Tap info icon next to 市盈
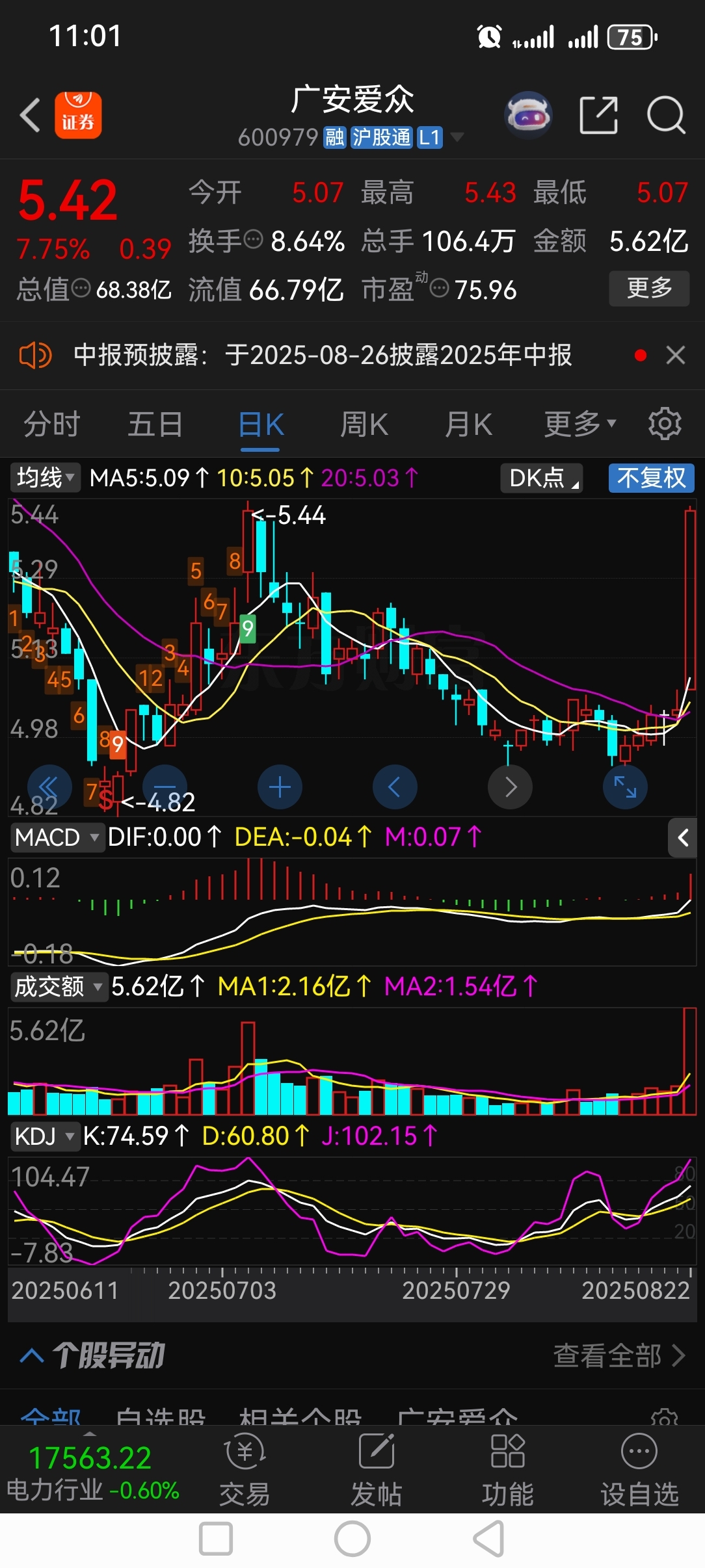Screen dimensions: 705x1568 click(440, 288)
